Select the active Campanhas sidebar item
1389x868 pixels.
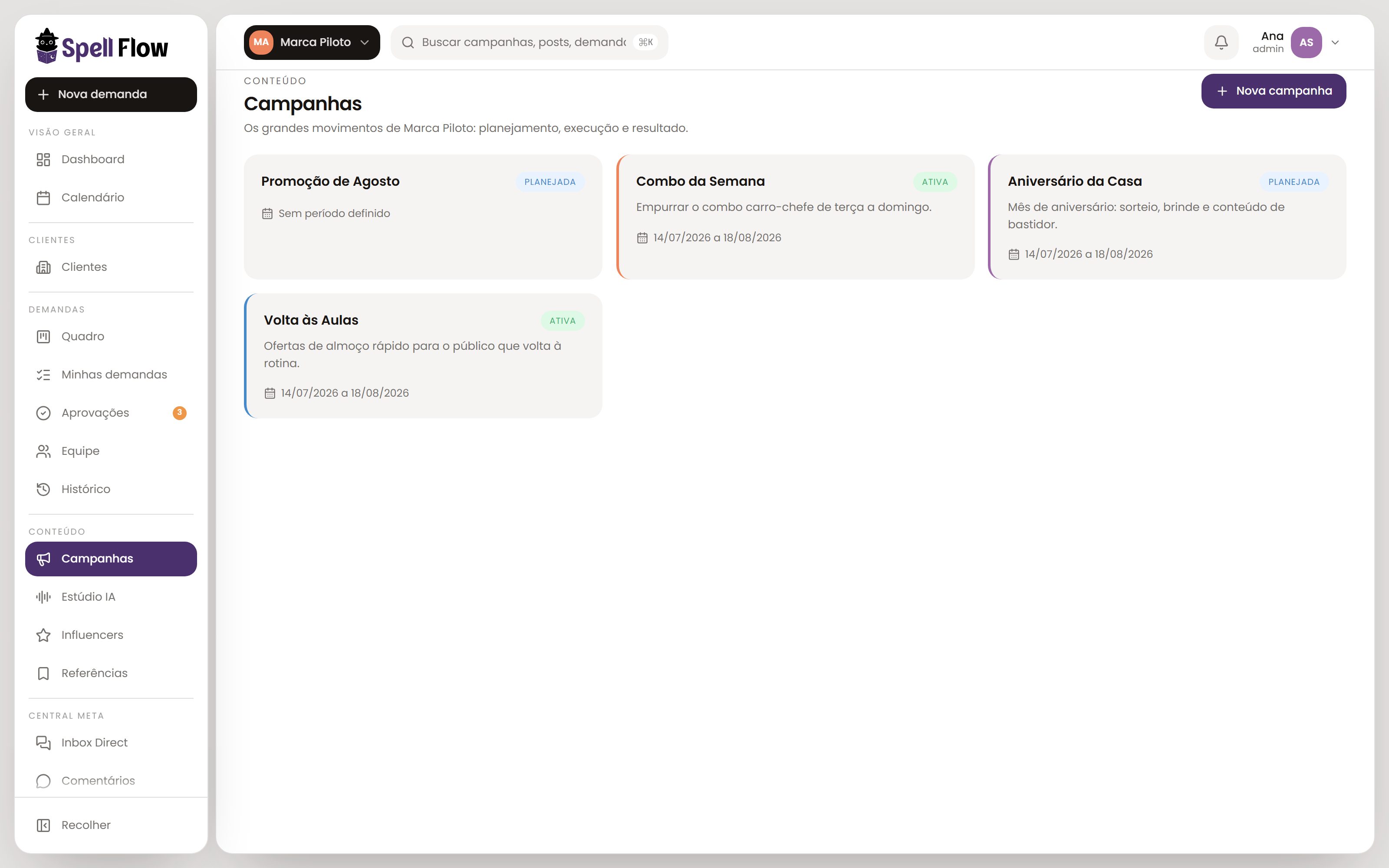[111, 559]
